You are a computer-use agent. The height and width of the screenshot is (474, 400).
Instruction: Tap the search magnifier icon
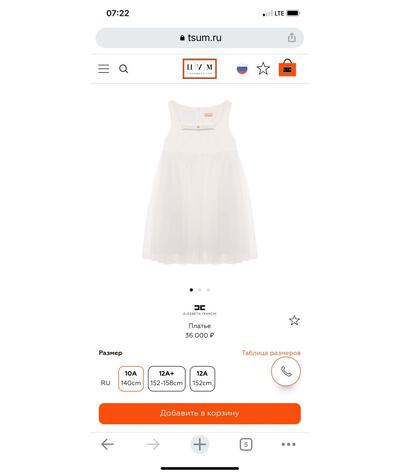(x=123, y=69)
